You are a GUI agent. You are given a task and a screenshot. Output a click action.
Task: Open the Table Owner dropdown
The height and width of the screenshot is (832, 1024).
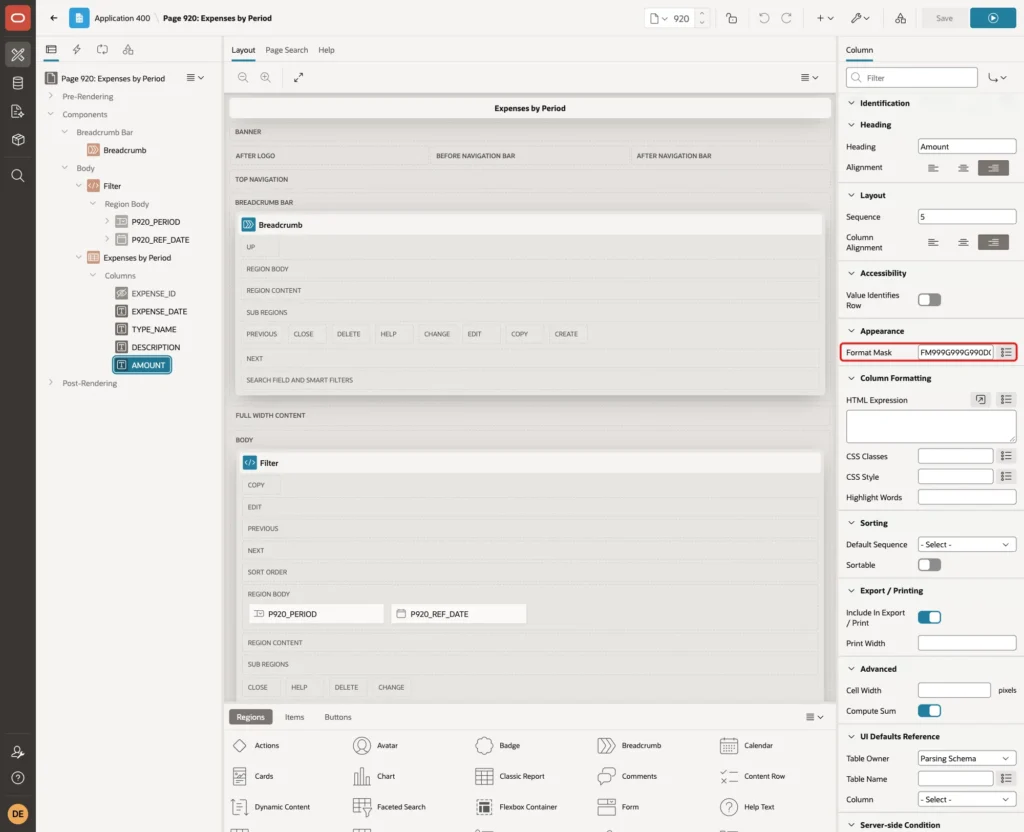[967, 758]
